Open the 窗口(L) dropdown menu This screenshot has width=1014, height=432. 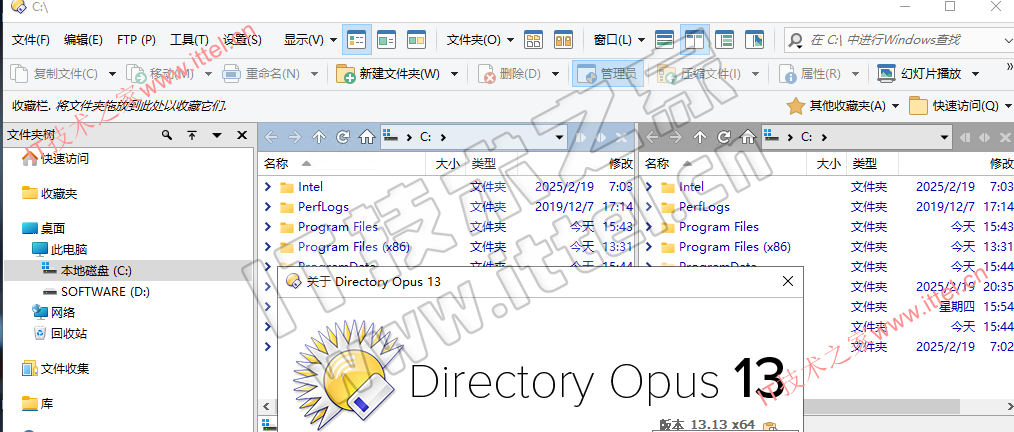click(620, 40)
